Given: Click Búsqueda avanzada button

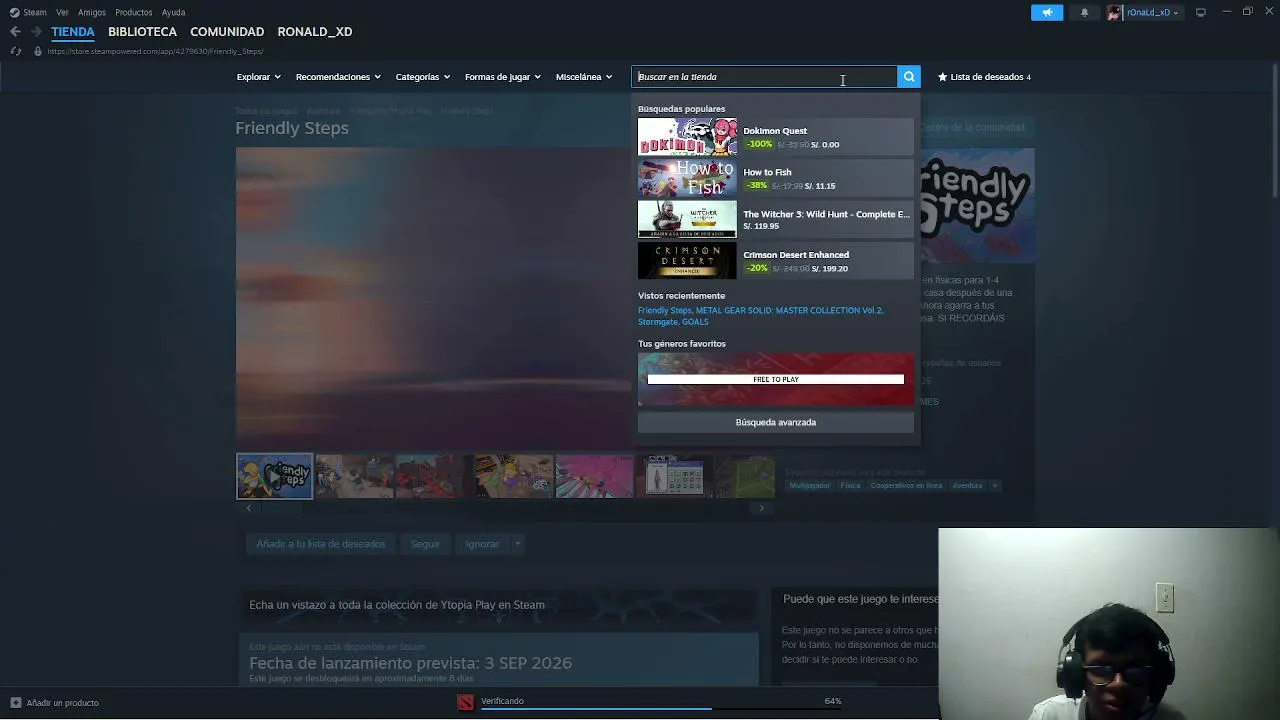Looking at the screenshot, I should [776, 422].
